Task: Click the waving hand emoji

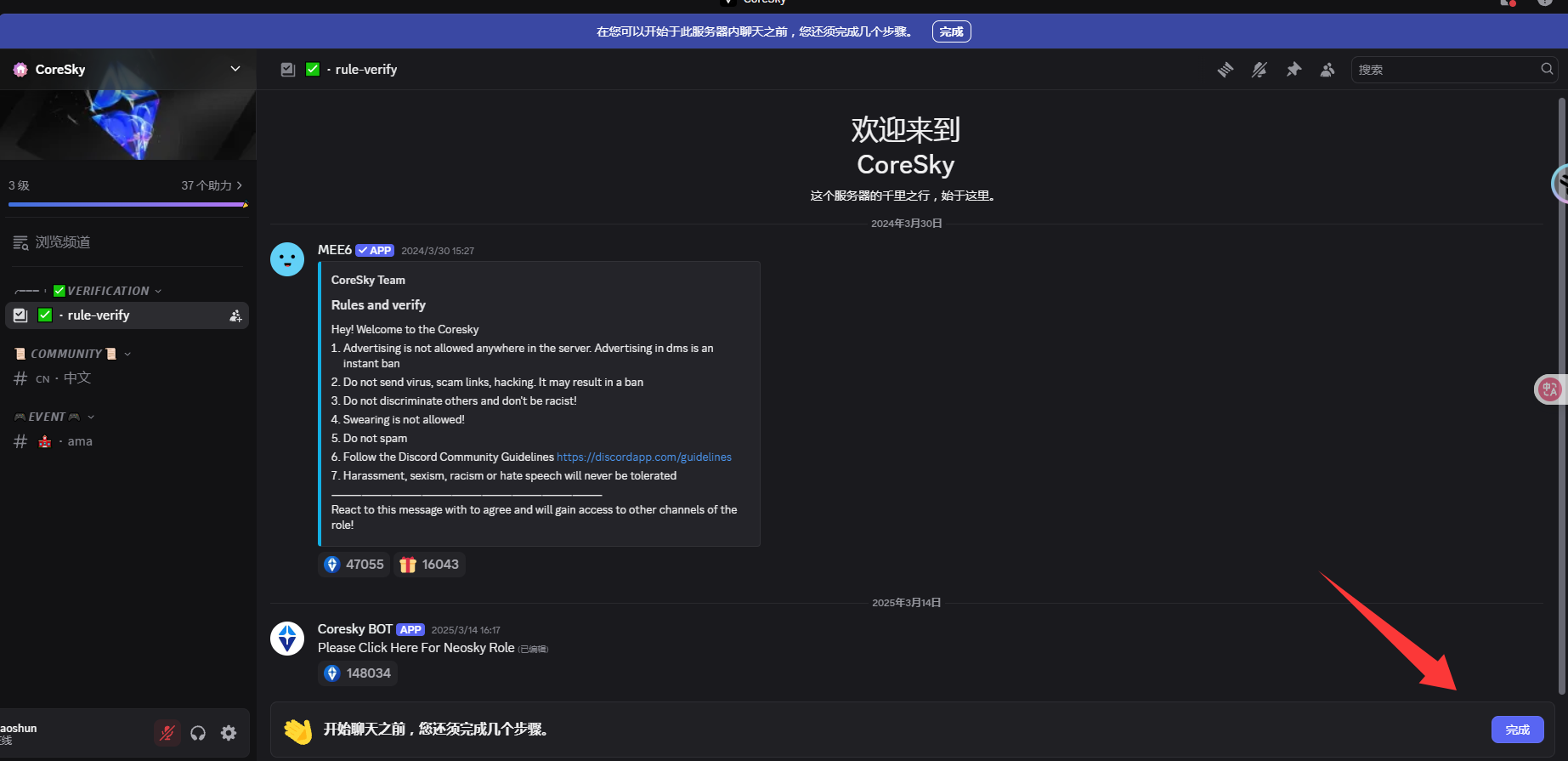Action: coord(298,730)
